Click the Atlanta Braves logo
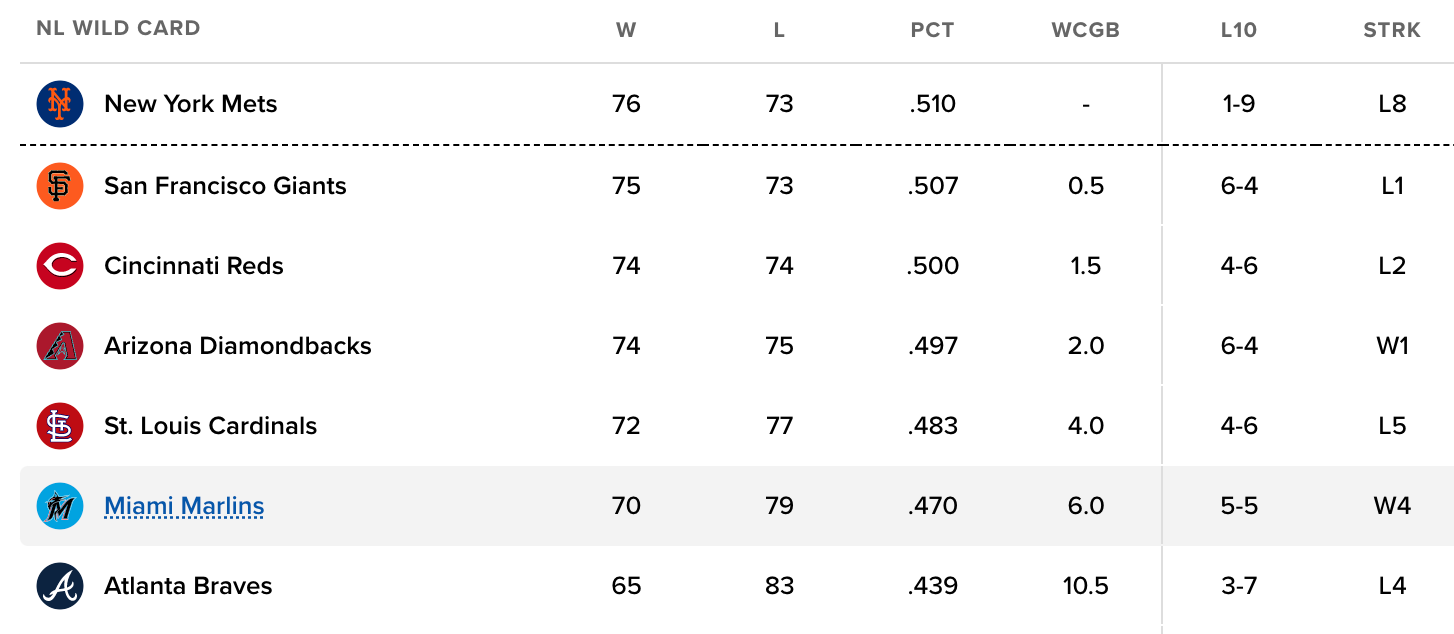The image size is (1454, 634). tap(59, 586)
